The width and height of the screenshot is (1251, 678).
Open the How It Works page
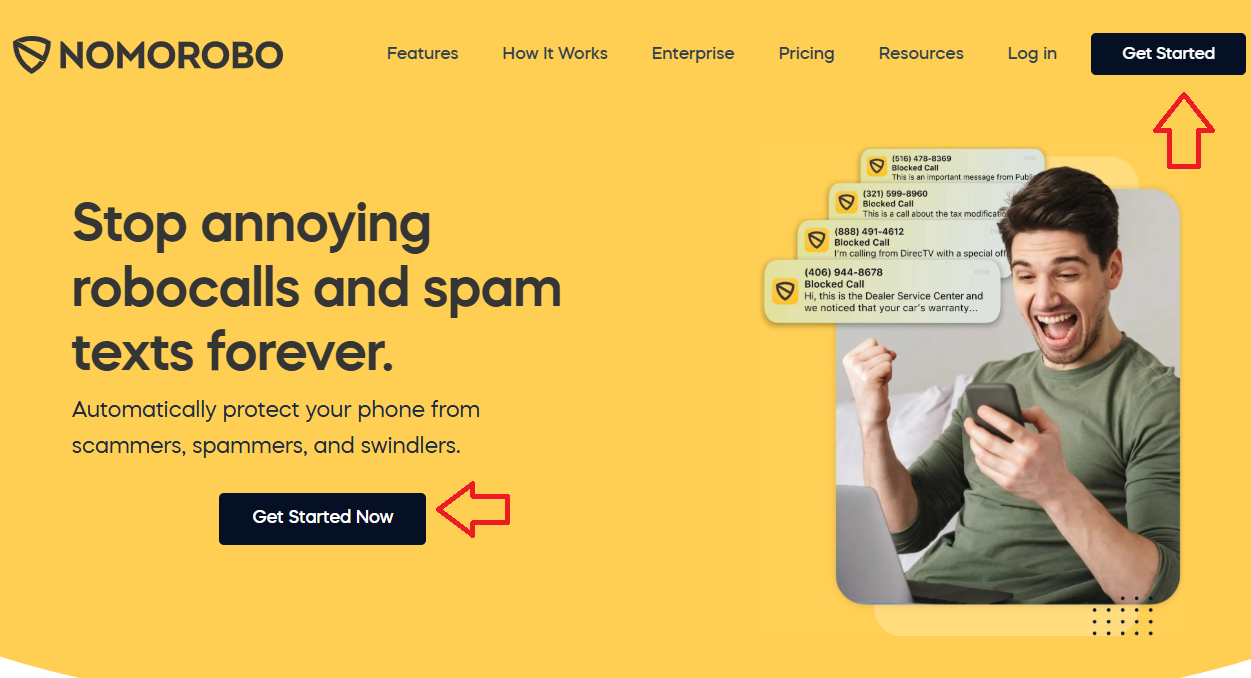(555, 53)
